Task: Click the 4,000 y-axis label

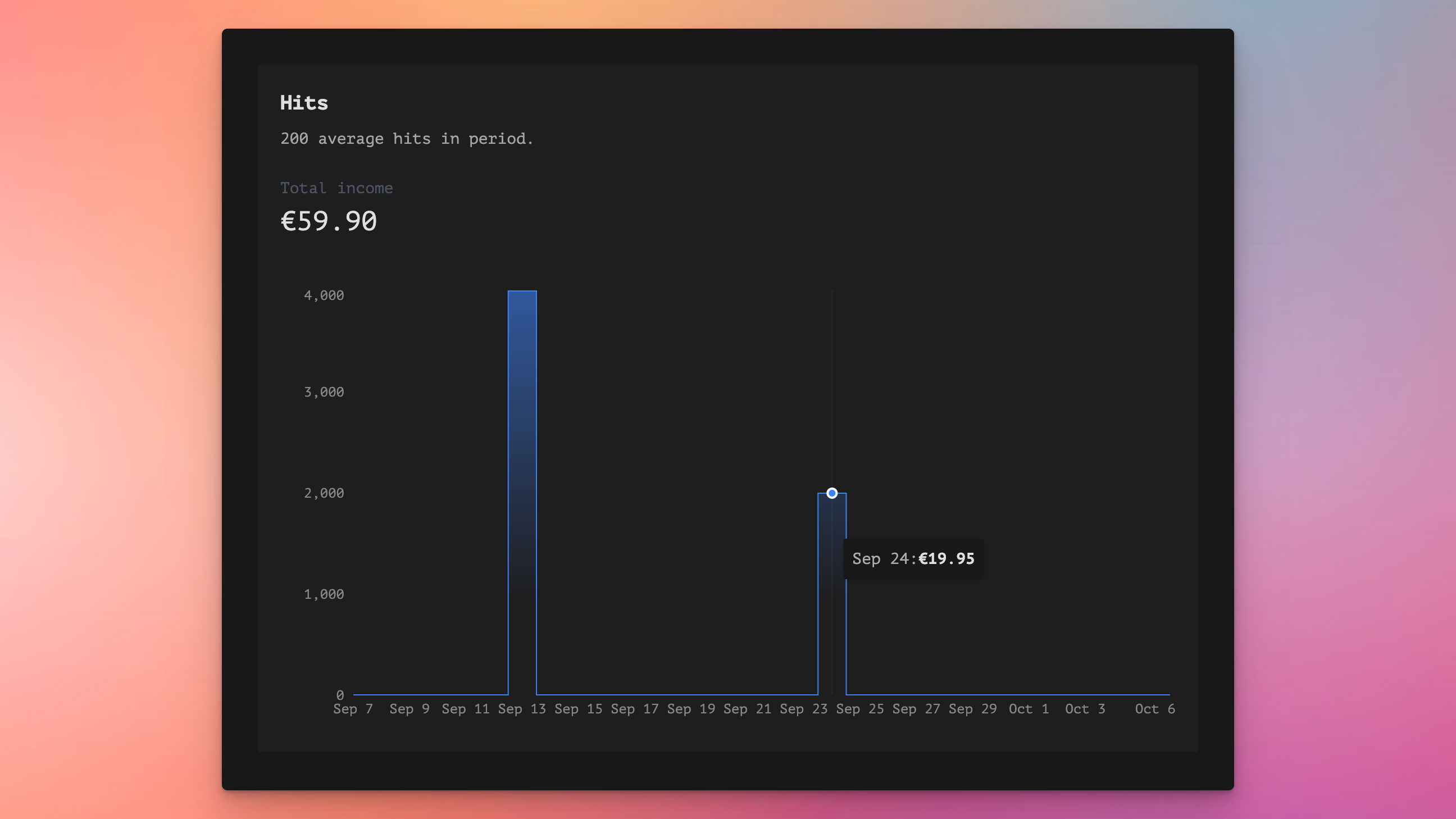Action: pos(324,295)
